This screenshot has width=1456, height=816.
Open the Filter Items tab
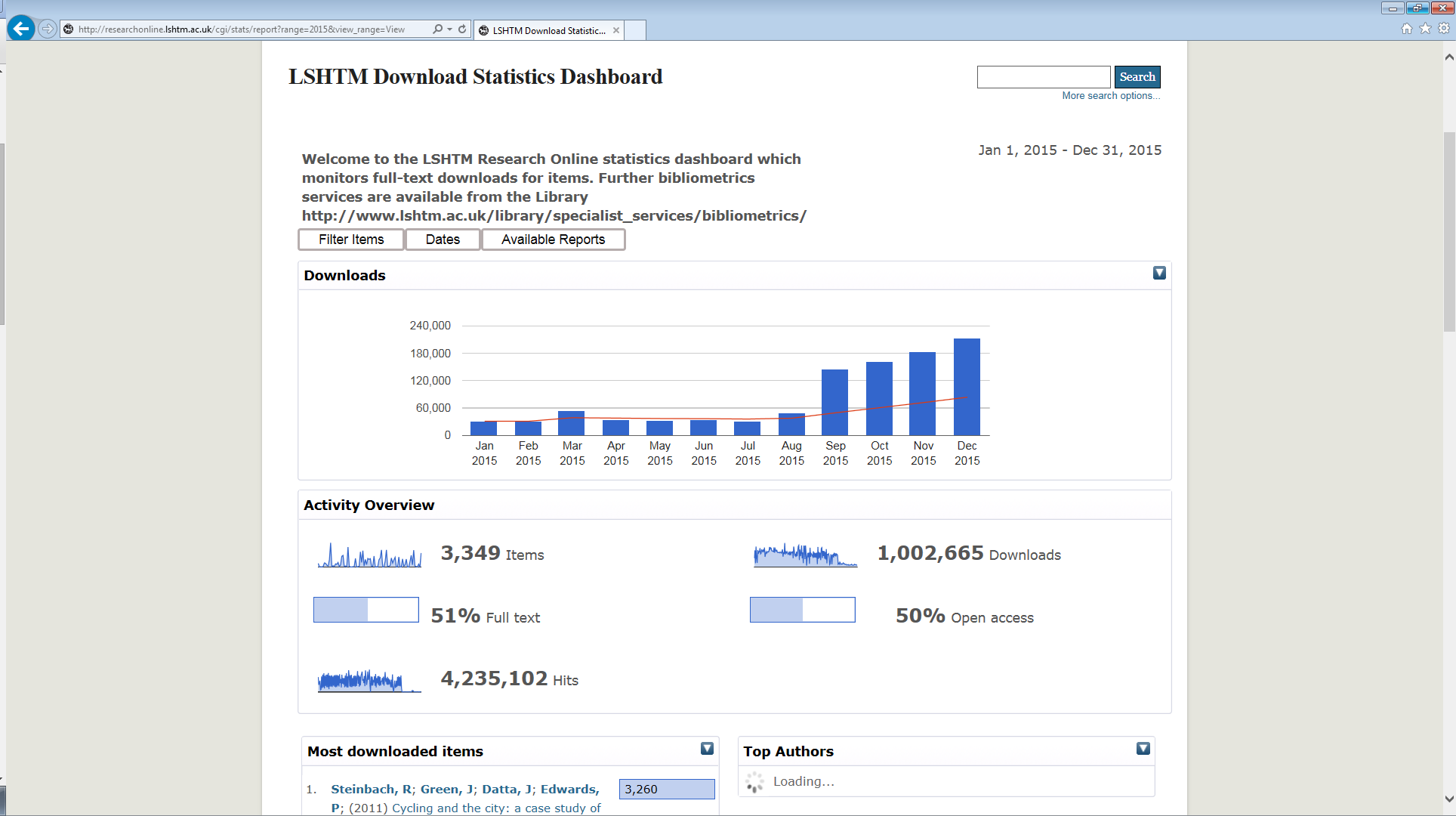coord(351,240)
